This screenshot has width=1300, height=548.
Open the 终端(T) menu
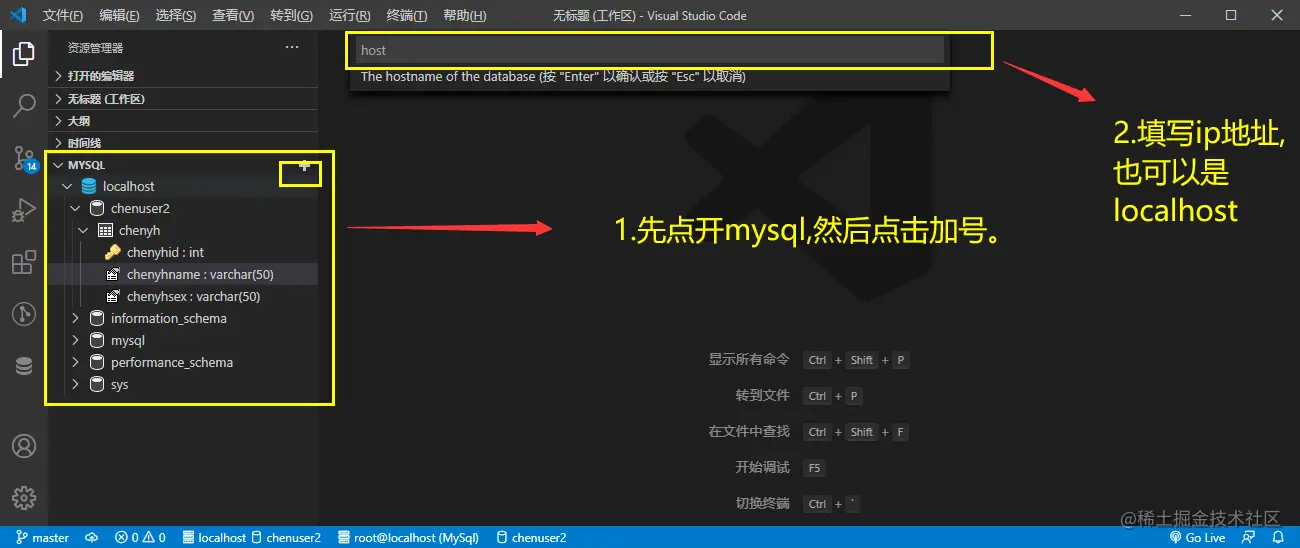point(406,16)
